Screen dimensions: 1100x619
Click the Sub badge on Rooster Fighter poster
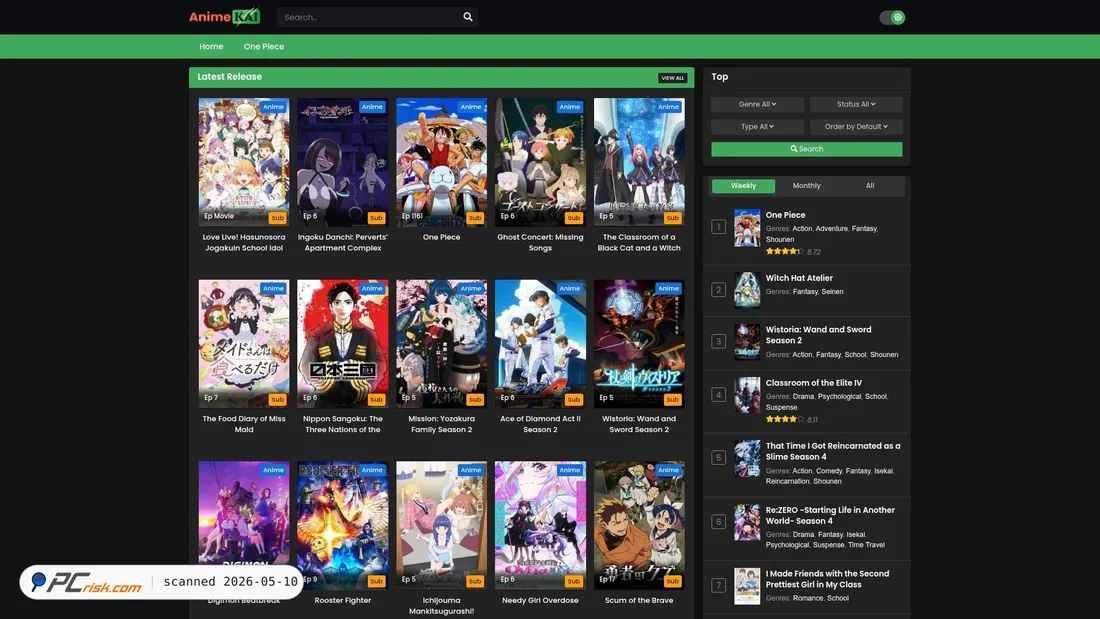pyautogui.click(x=376, y=581)
